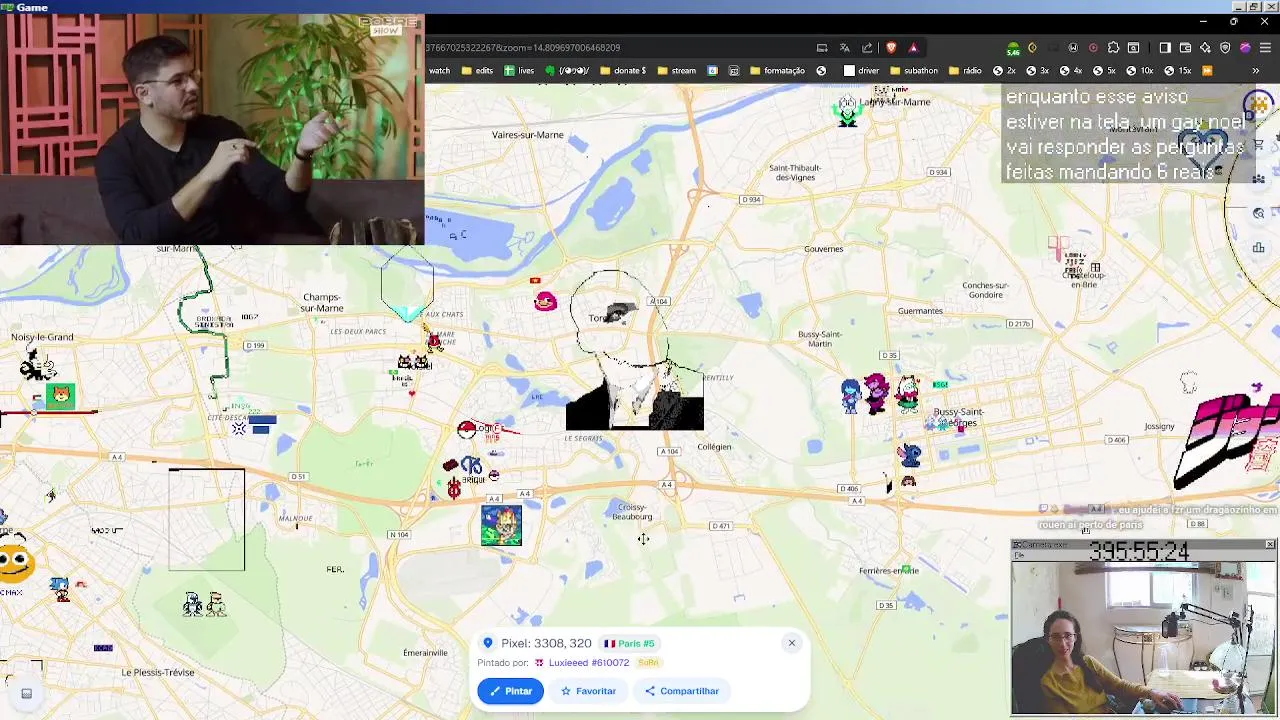Open the browser hamburger menu
1280x720 pixels.
tap(1265, 47)
